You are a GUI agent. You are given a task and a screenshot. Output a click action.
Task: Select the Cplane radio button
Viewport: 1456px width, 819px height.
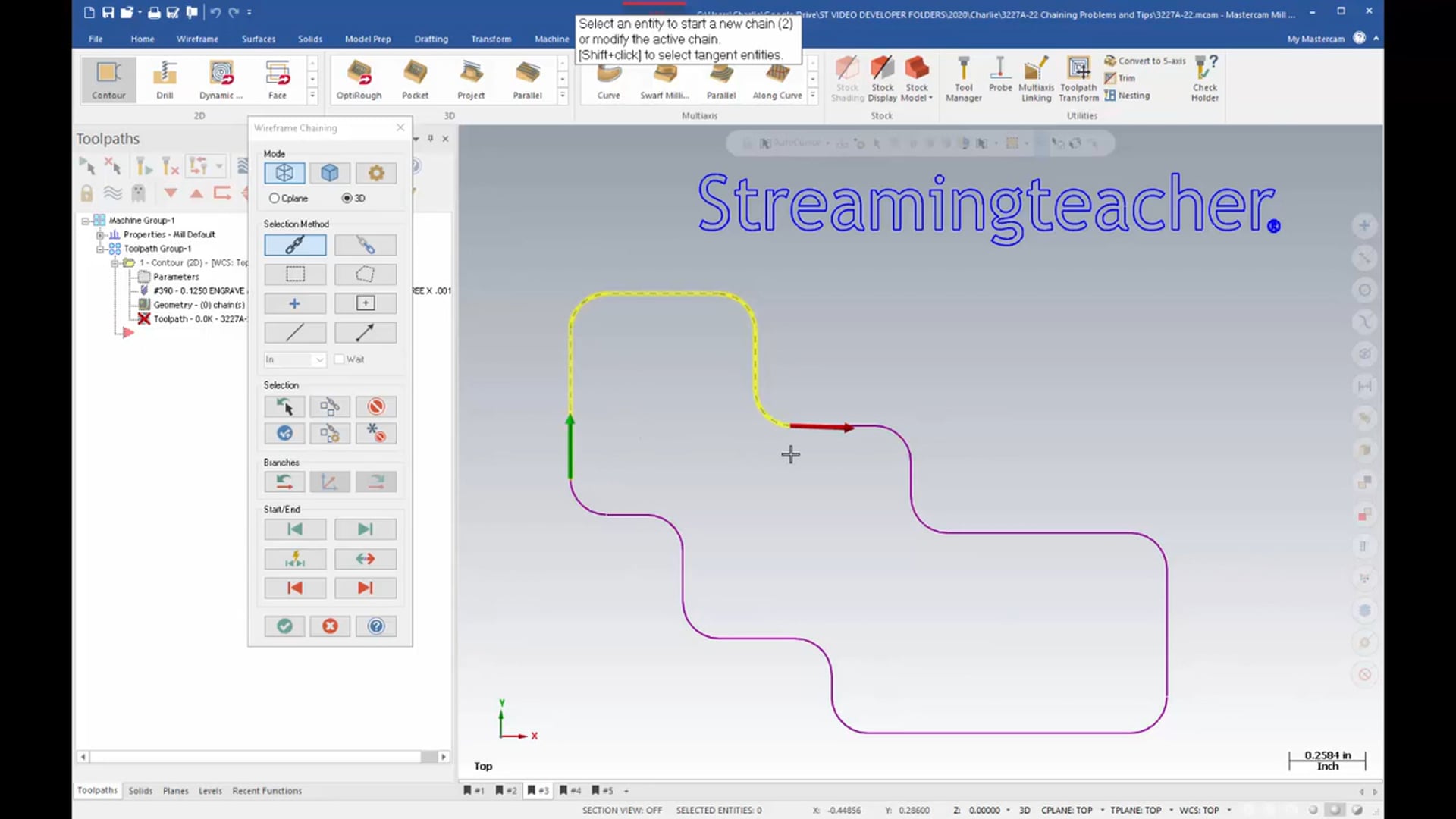tap(275, 198)
